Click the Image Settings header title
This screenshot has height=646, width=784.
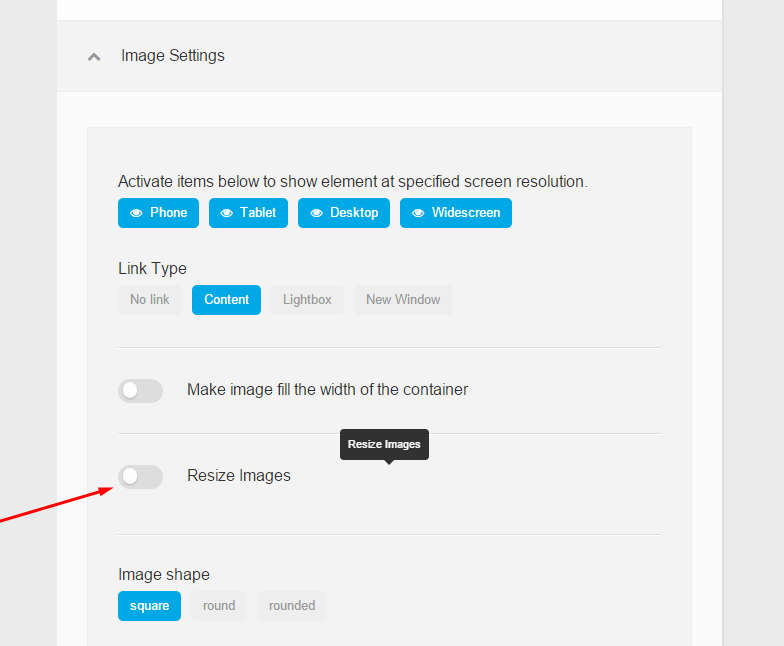click(172, 56)
